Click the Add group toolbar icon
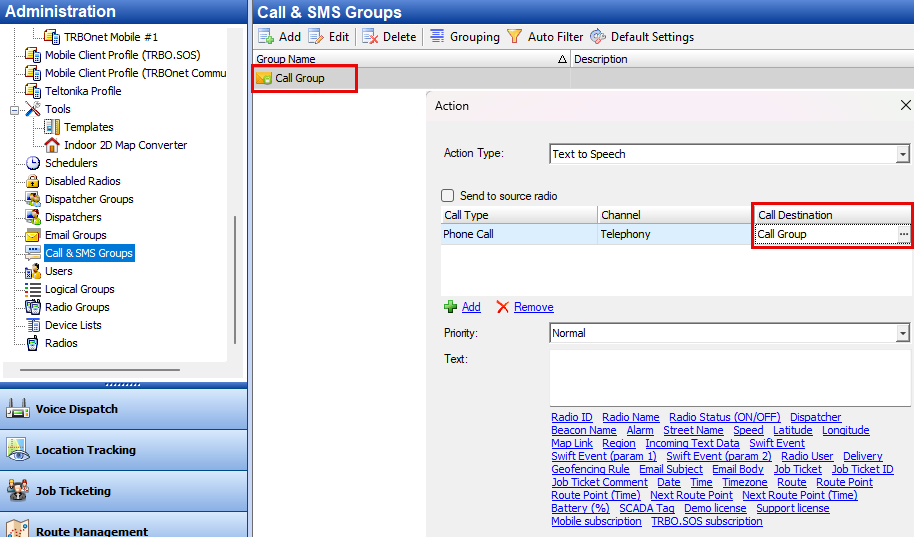This screenshot has height=537, width=914. point(267,37)
